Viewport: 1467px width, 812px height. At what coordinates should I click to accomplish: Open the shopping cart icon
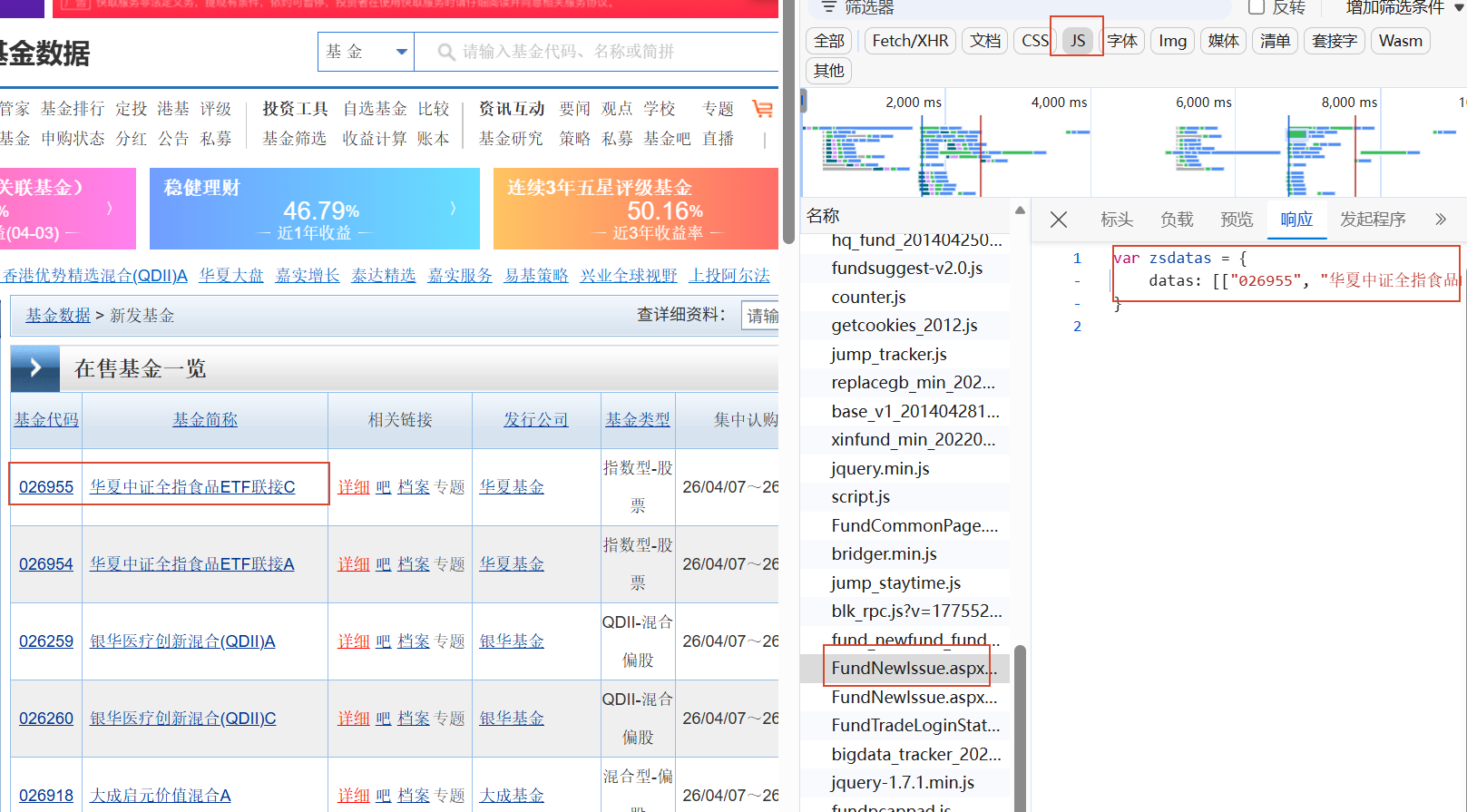(762, 109)
